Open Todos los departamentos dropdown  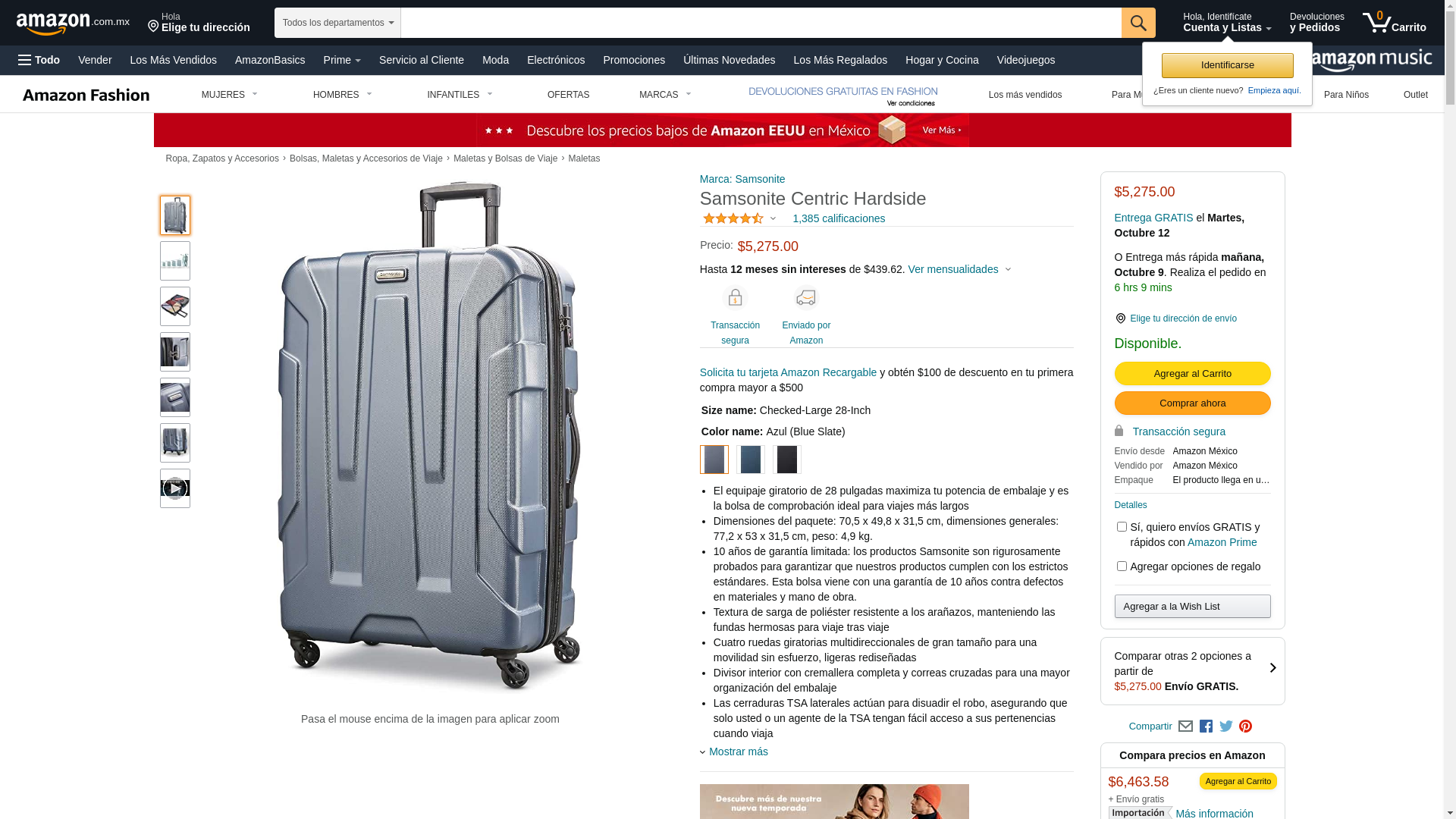337,23
